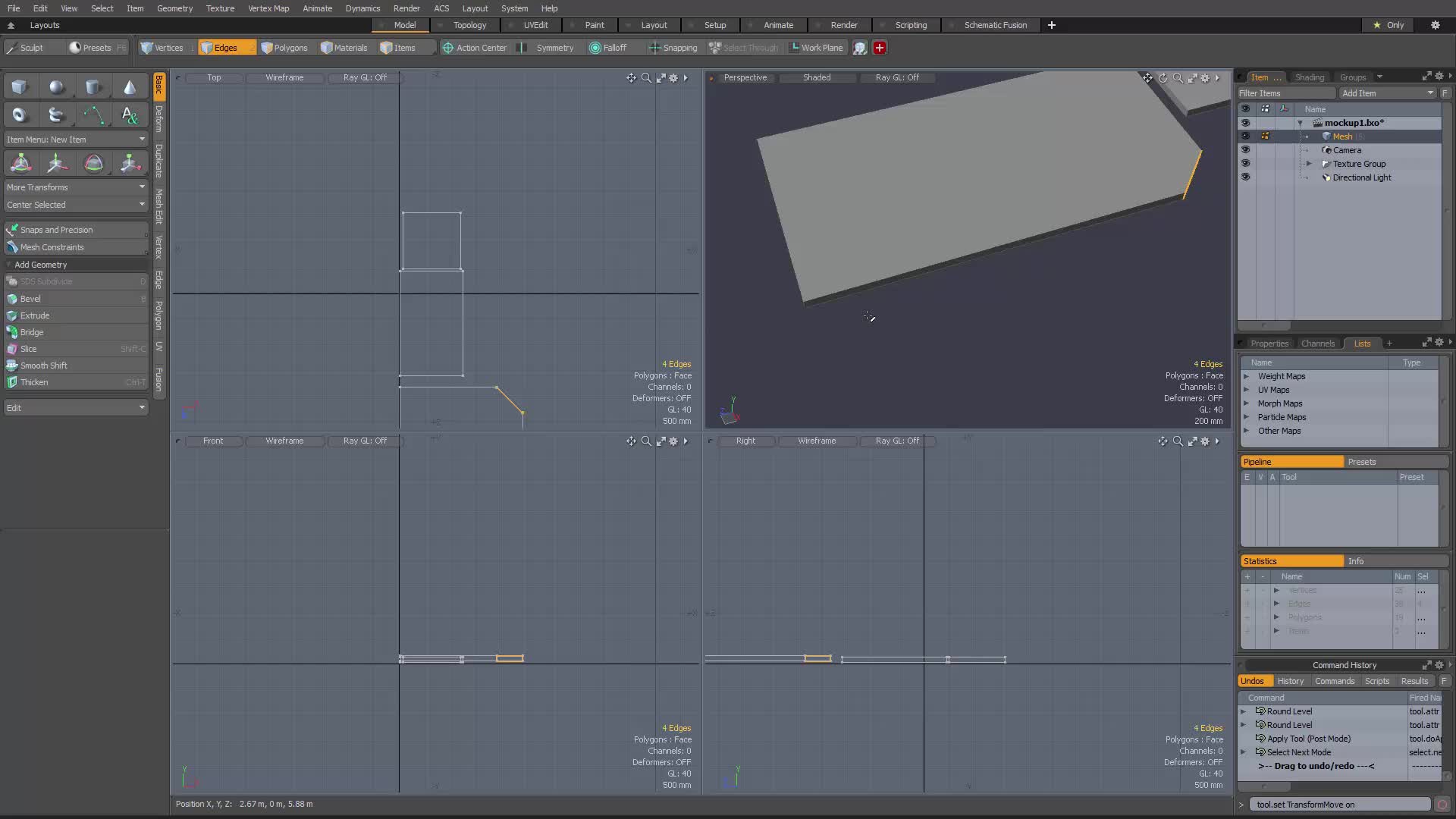Select the Curve drawing tool
The image size is (1456, 819).
click(93, 115)
